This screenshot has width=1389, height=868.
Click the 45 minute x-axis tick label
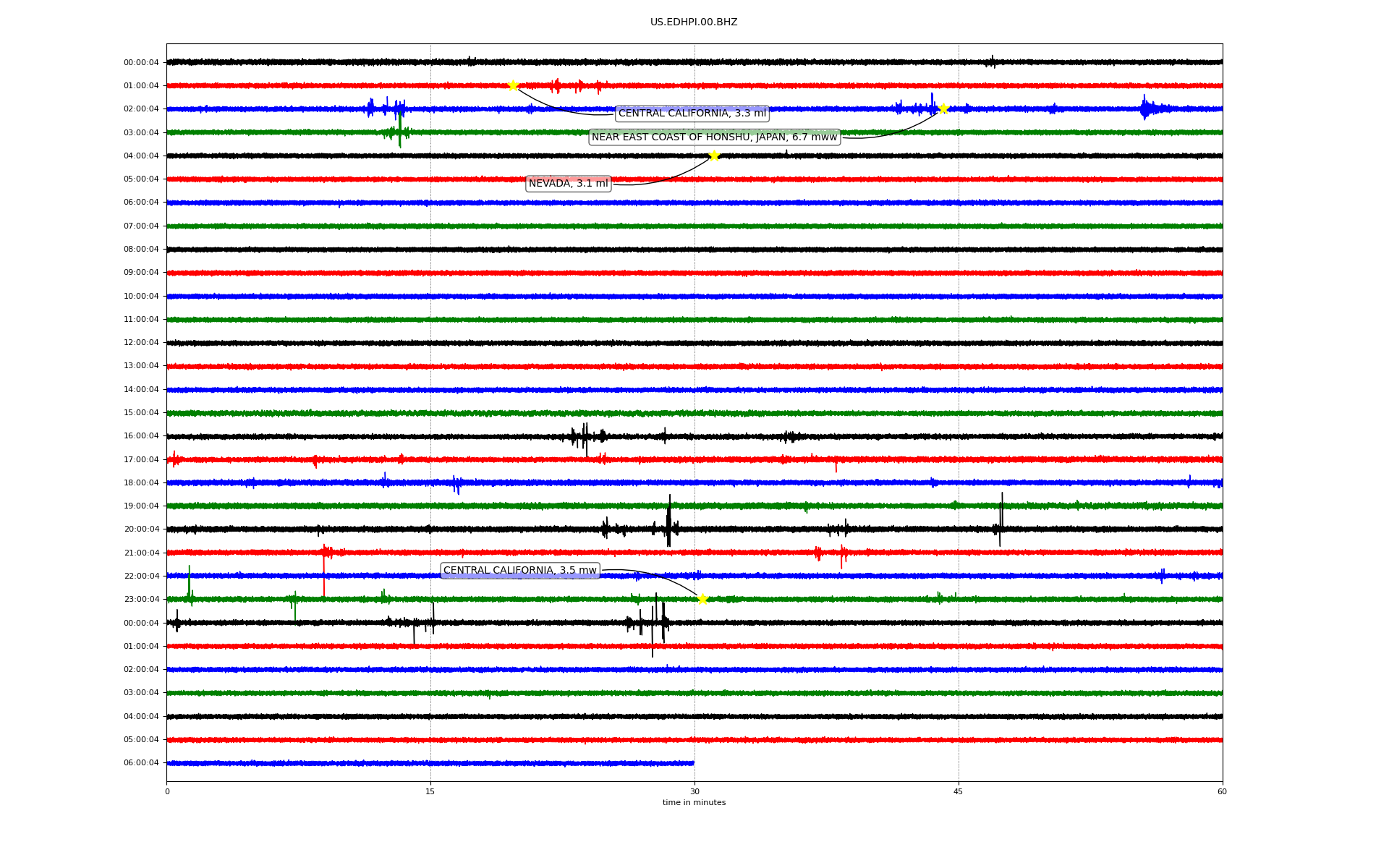[x=959, y=791]
